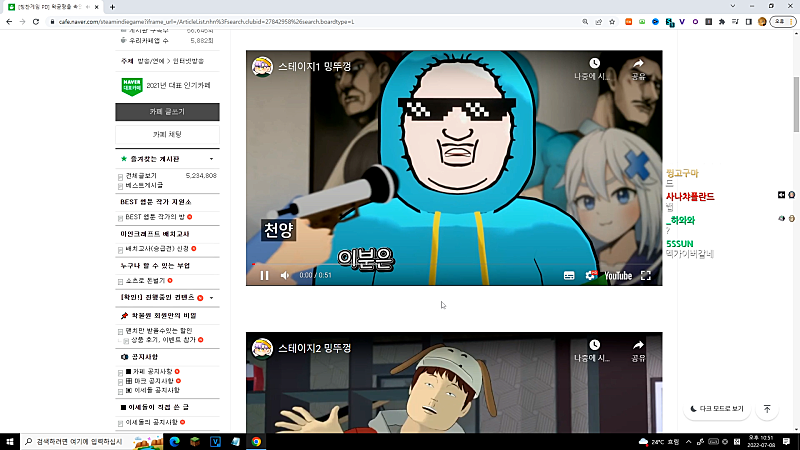Collapse the 진행중인 컨텐츠 section arrow
Image resolution: width=800 pixels, height=450 pixels.
pyautogui.click(x=211, y=298)
